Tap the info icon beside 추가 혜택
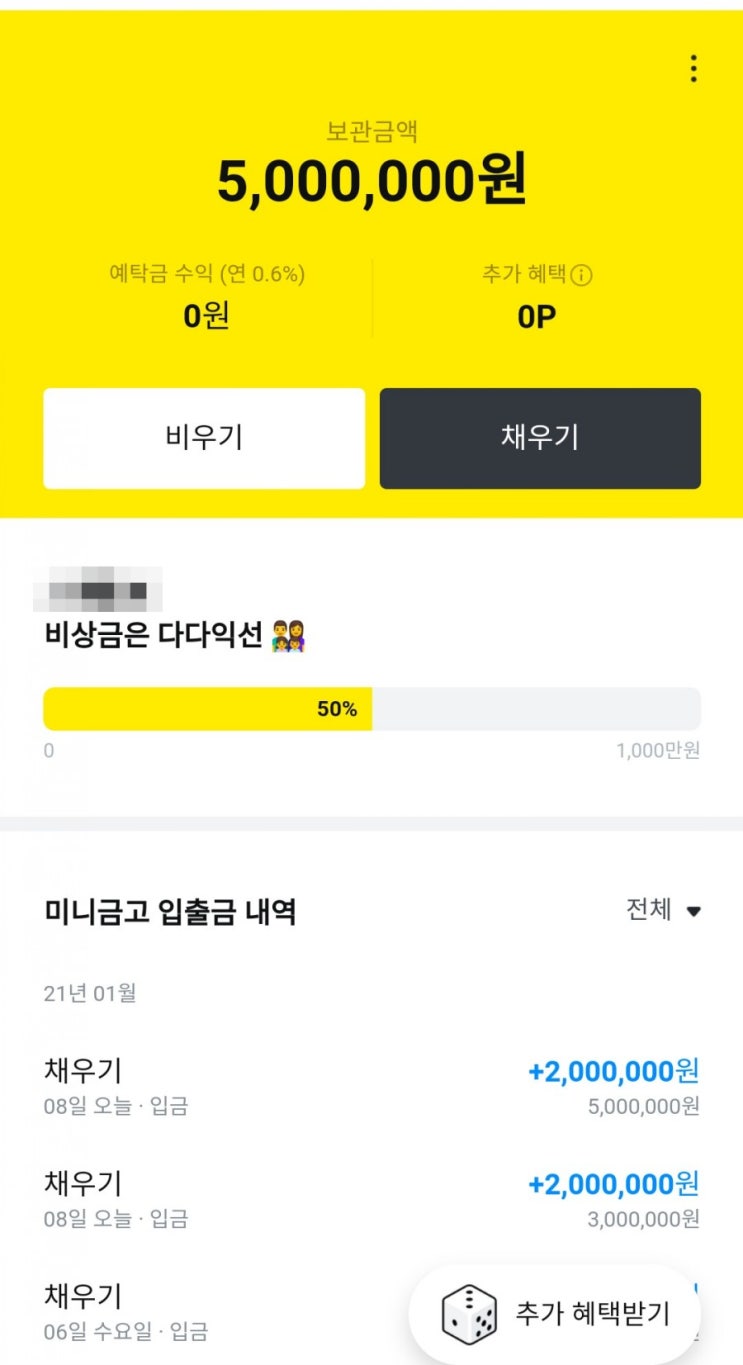Image resolution: width=743 pixels, height=1365 pixels. [x=580, y=275]
